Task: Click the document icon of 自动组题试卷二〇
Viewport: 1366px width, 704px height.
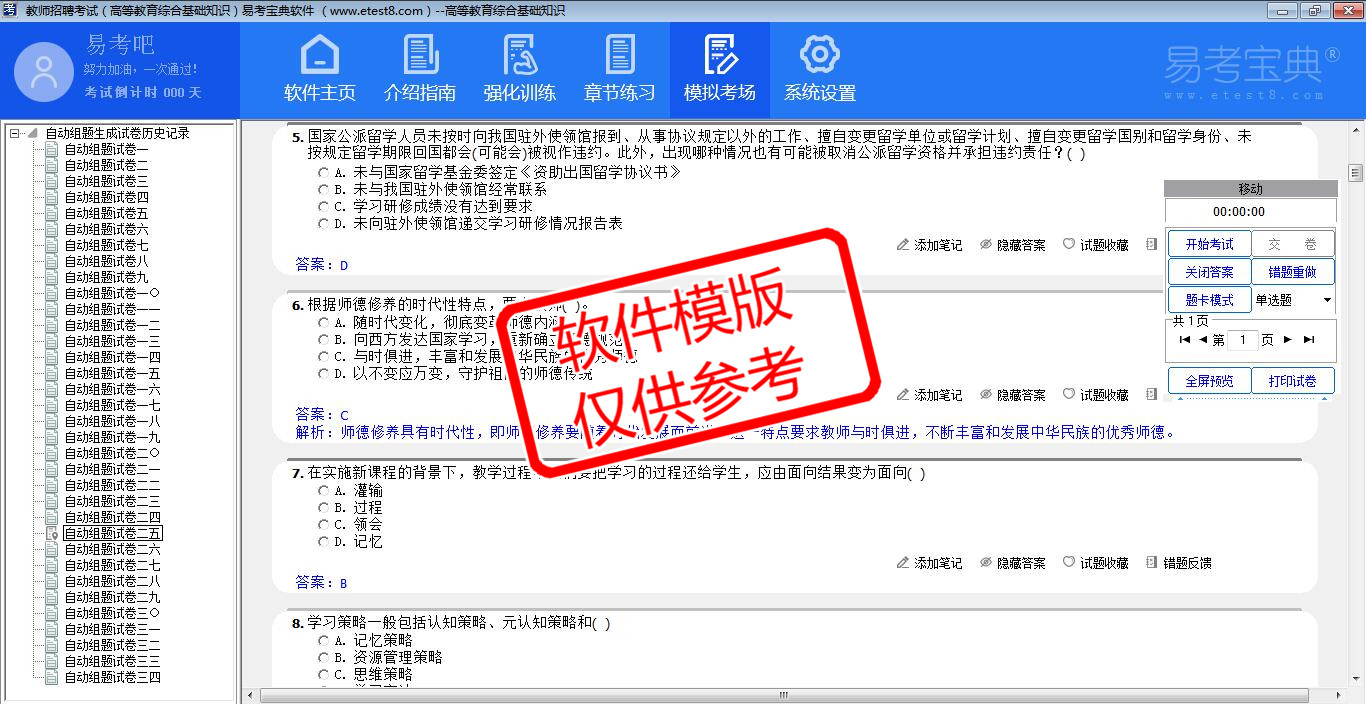Action: [52, 453]
